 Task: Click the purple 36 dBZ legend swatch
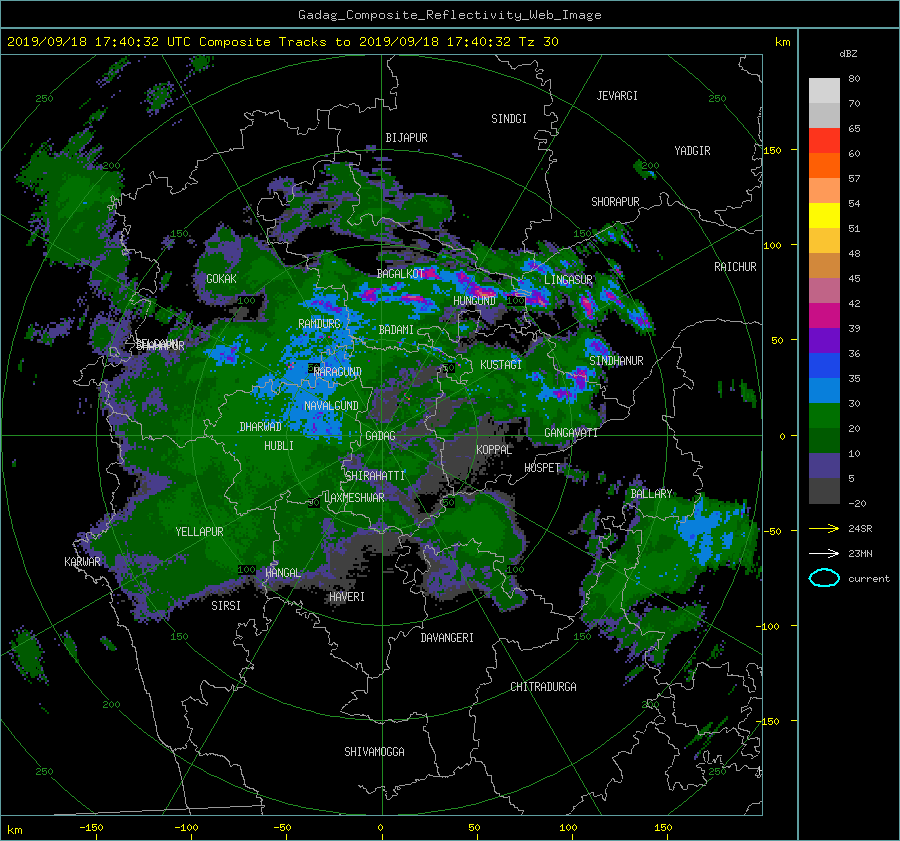pos(824,340)
